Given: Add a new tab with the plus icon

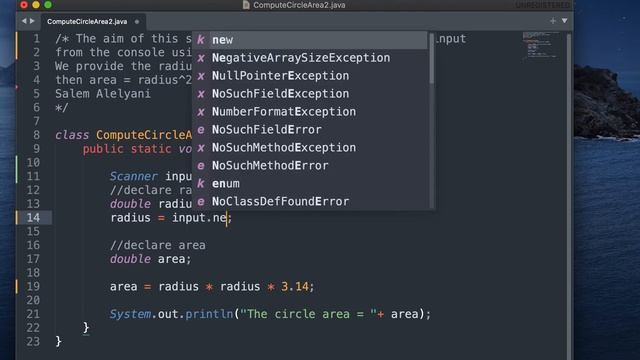Looking at the screenshot, I should tap(553, 21).
